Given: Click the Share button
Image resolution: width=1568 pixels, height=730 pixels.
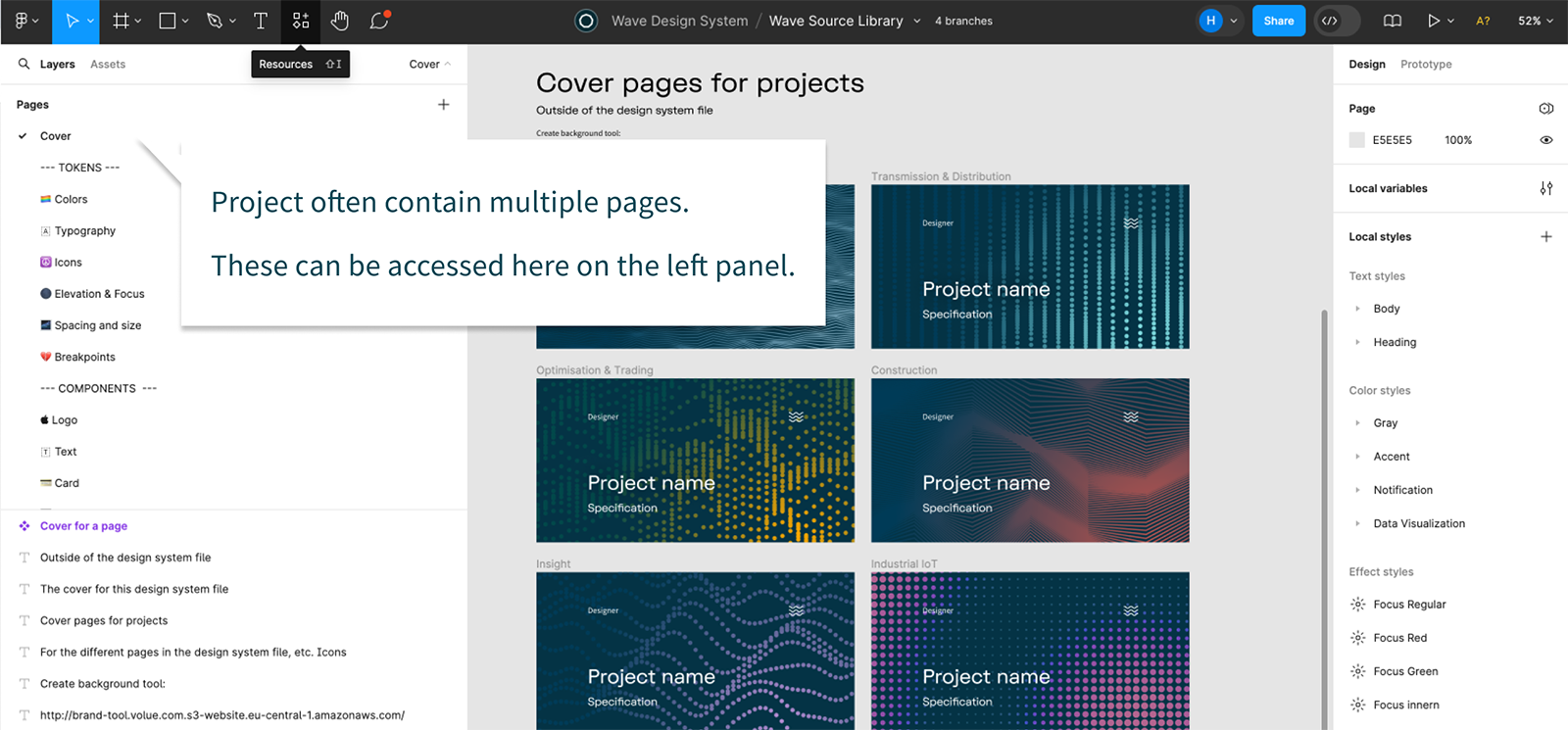Looking at the screenshot, I should coord(1278,21).
